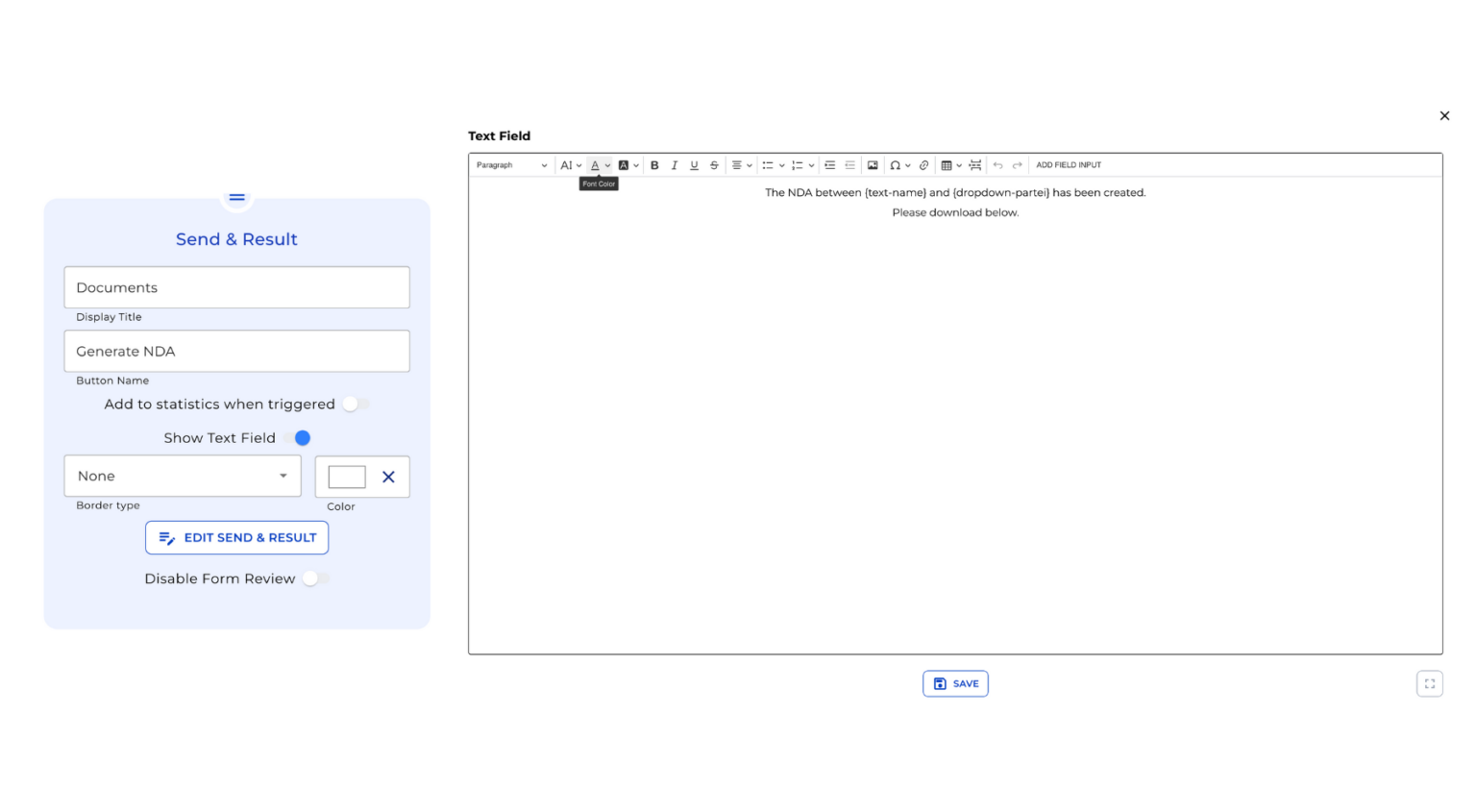Apply strikethrough formatting
This screenshot has height=812, width=1476.
pyautogui.click(x=714, y=165)
